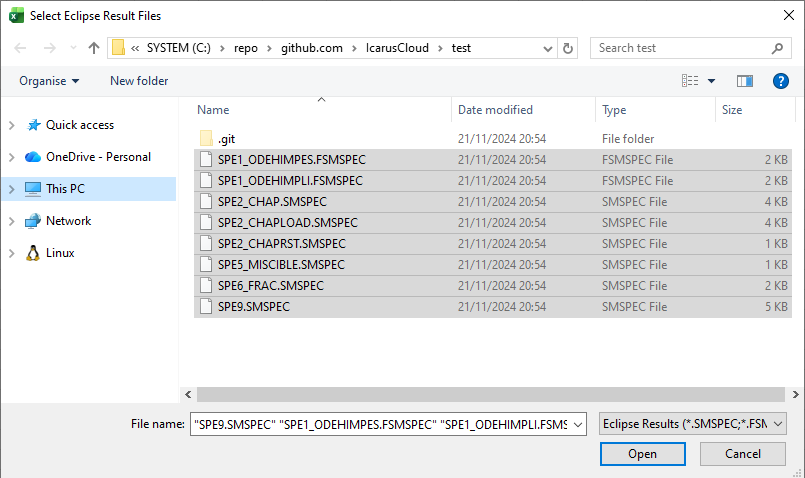Select This PC in the sidebar
805x478 pixels.
click(65, 188)
